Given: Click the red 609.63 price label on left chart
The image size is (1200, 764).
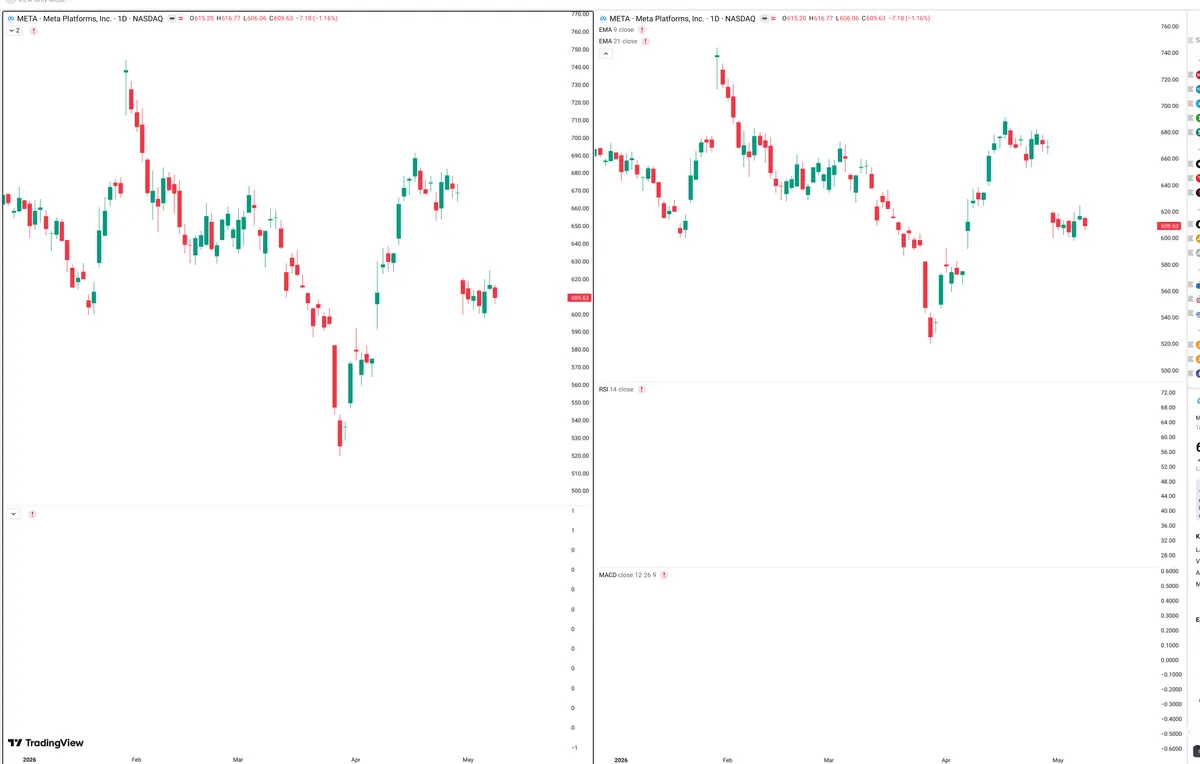Looking at the screenshot, I should point(580,298).
